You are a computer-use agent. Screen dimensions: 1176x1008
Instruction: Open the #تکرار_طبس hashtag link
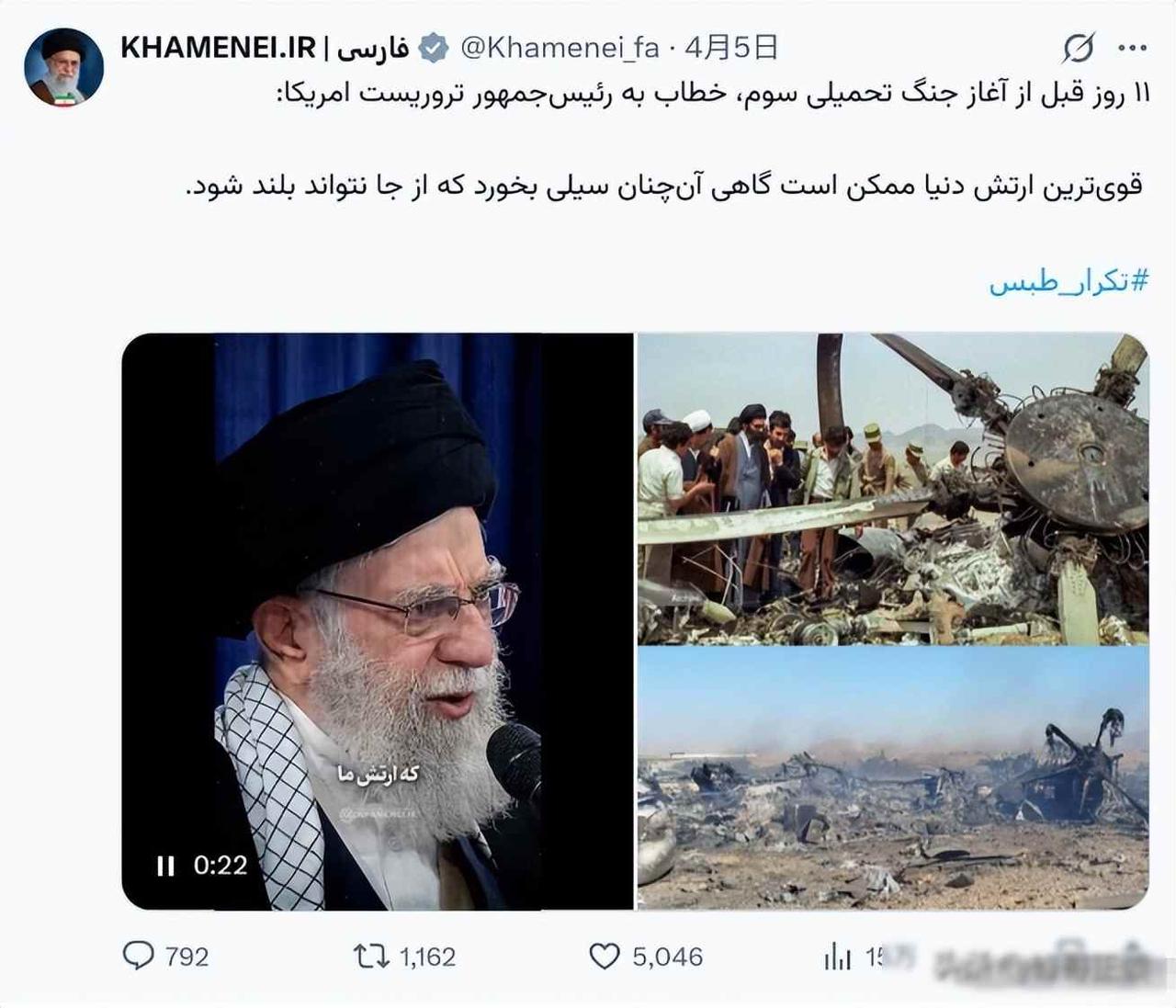click(x=1069, y=281)
